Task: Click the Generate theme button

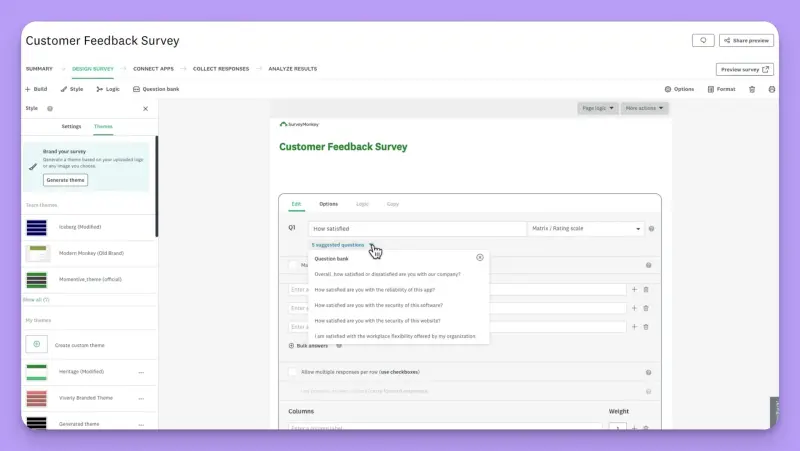Action: pos(65,180)
